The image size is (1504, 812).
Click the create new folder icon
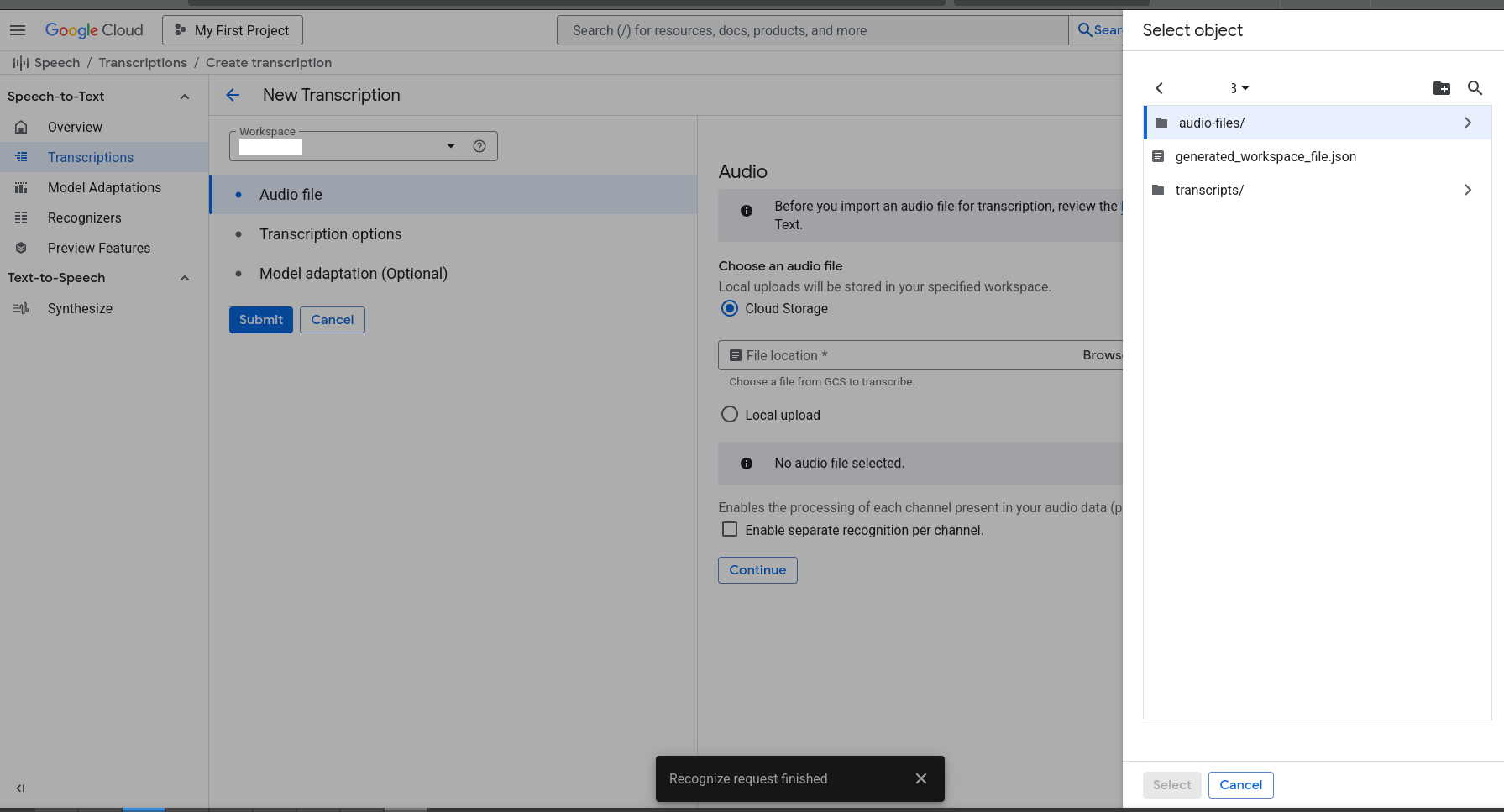point(1441,88)
